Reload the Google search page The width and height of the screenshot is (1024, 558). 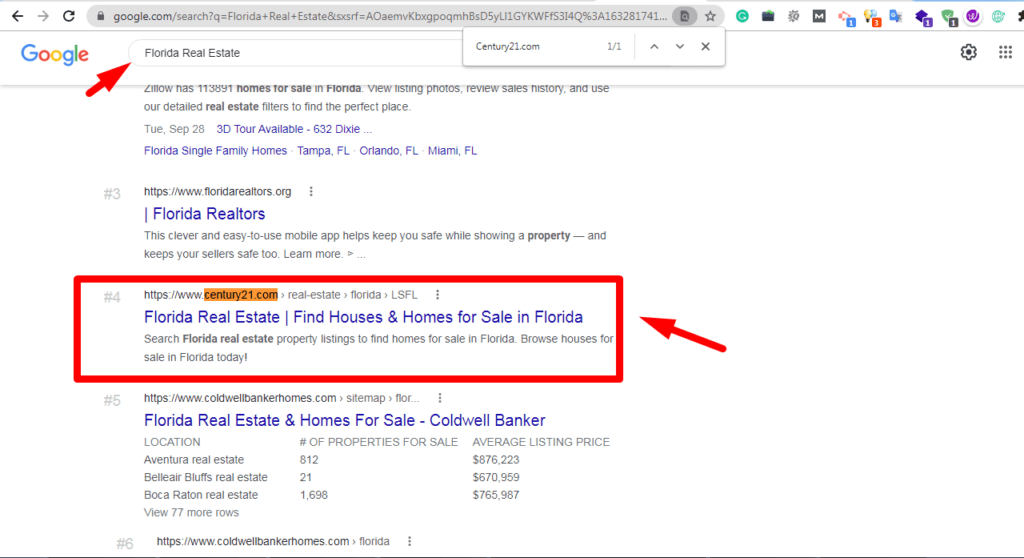pyautogui.click(x=69, y=16)
